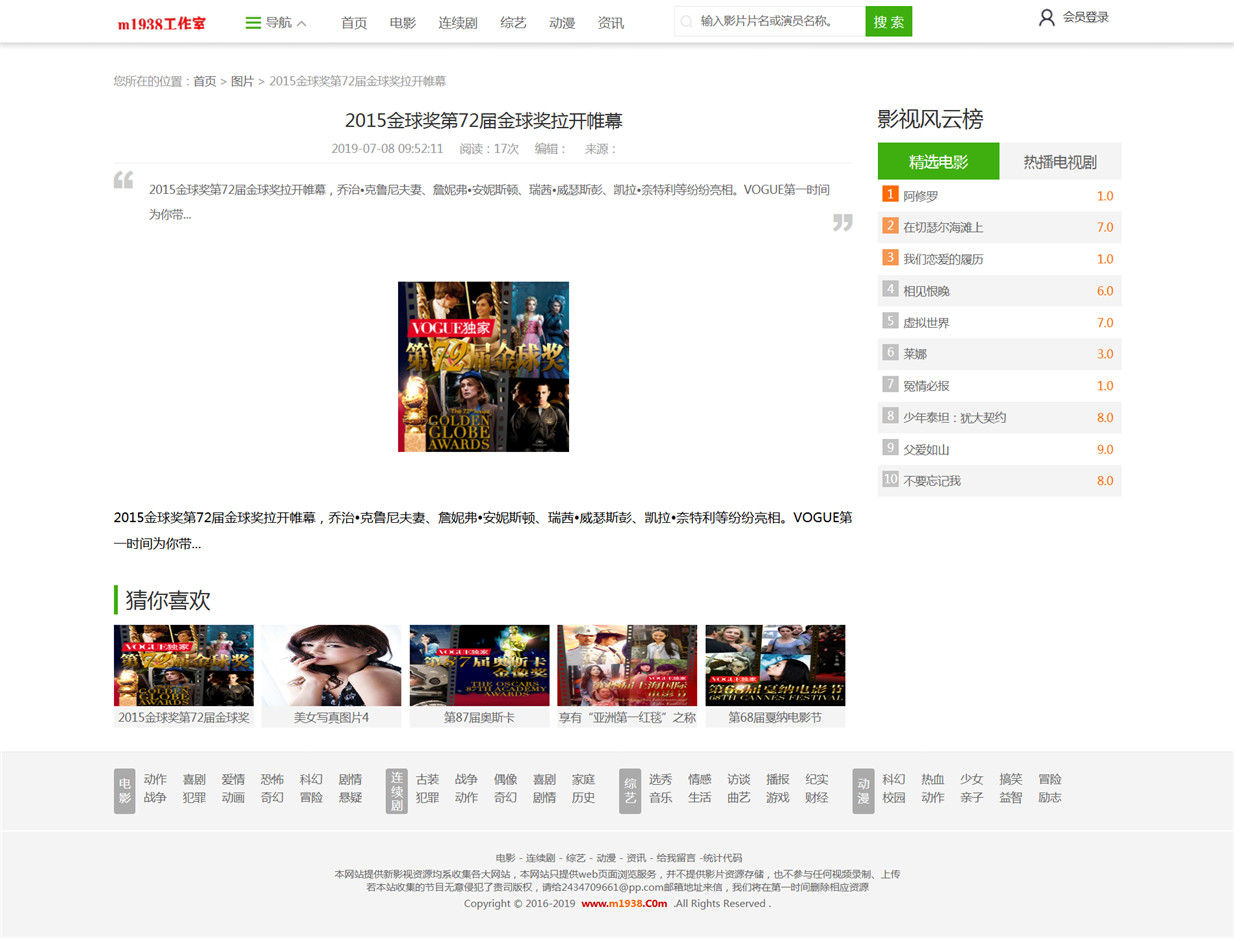Focus the movie or actor search field
1234x938 pixels.
770,21
